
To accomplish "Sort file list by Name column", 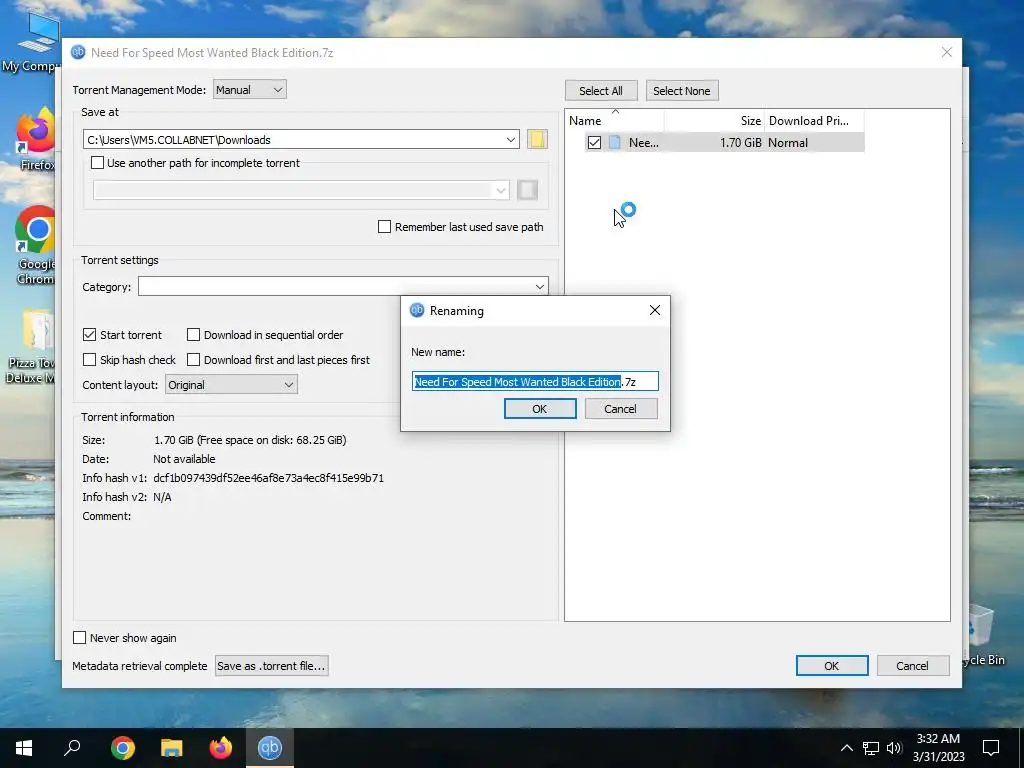I will [x=615, y=120].
